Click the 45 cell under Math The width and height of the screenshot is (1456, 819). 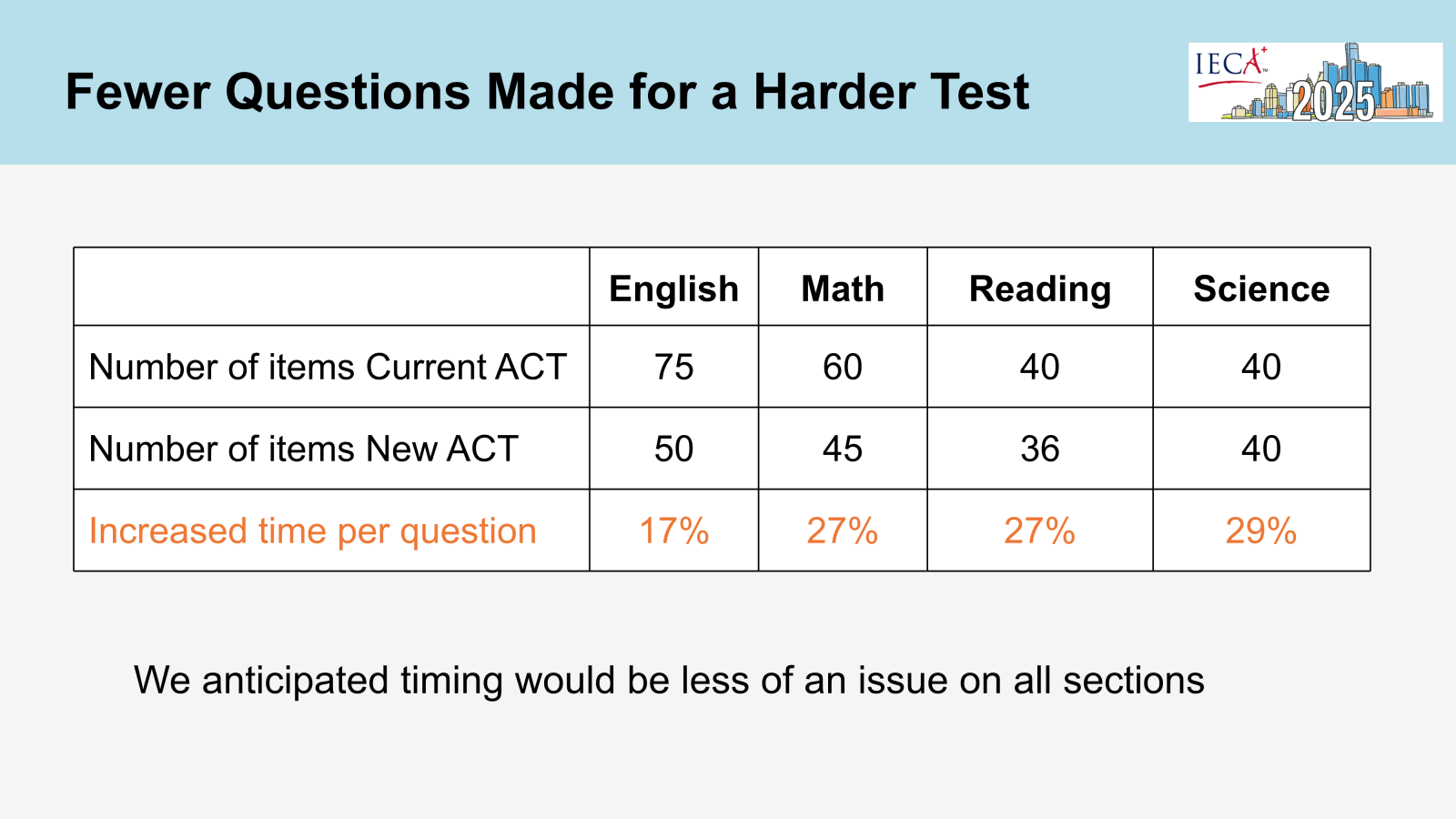843,449
